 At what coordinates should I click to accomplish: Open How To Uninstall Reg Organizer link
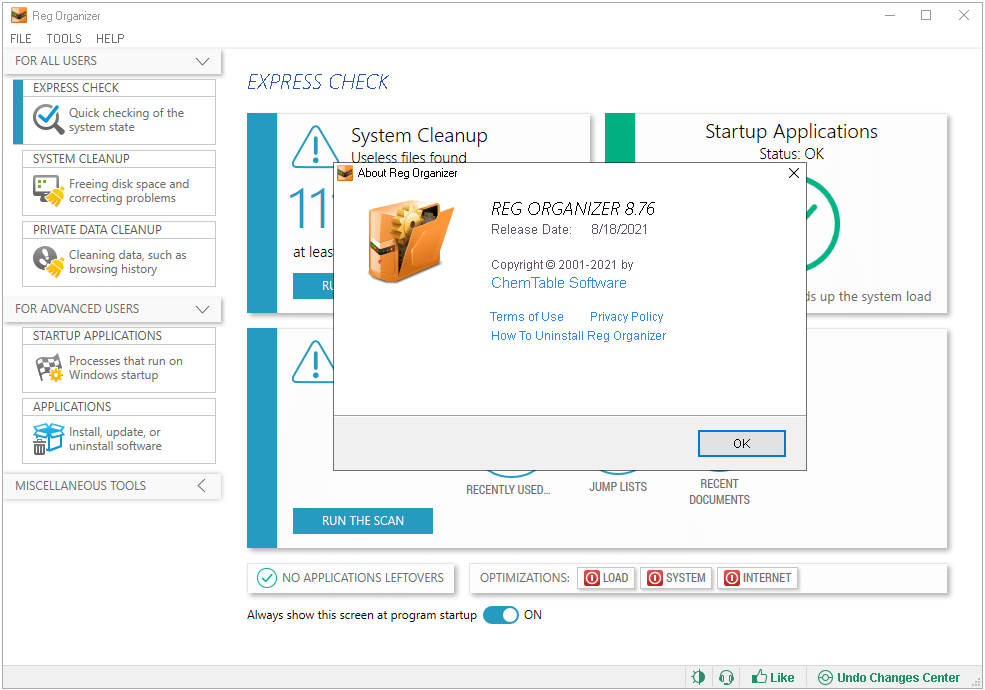click(x=578, y=336)
